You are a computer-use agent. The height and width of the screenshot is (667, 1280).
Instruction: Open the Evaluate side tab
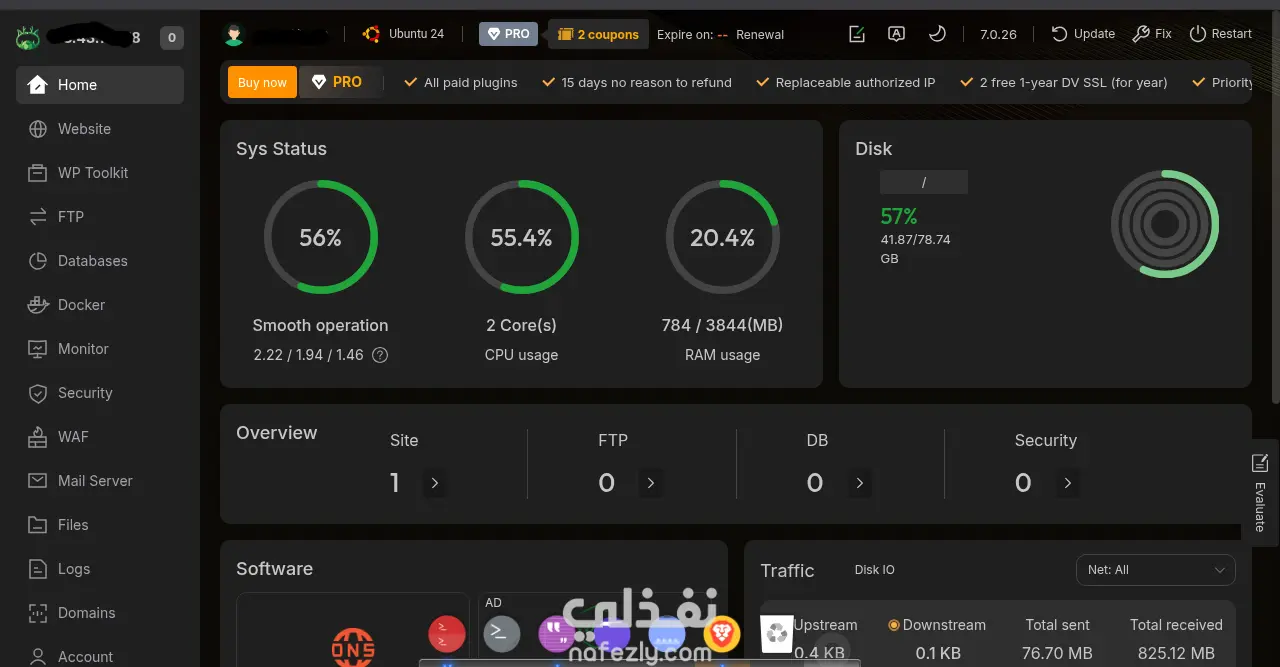click(1260, 493)
